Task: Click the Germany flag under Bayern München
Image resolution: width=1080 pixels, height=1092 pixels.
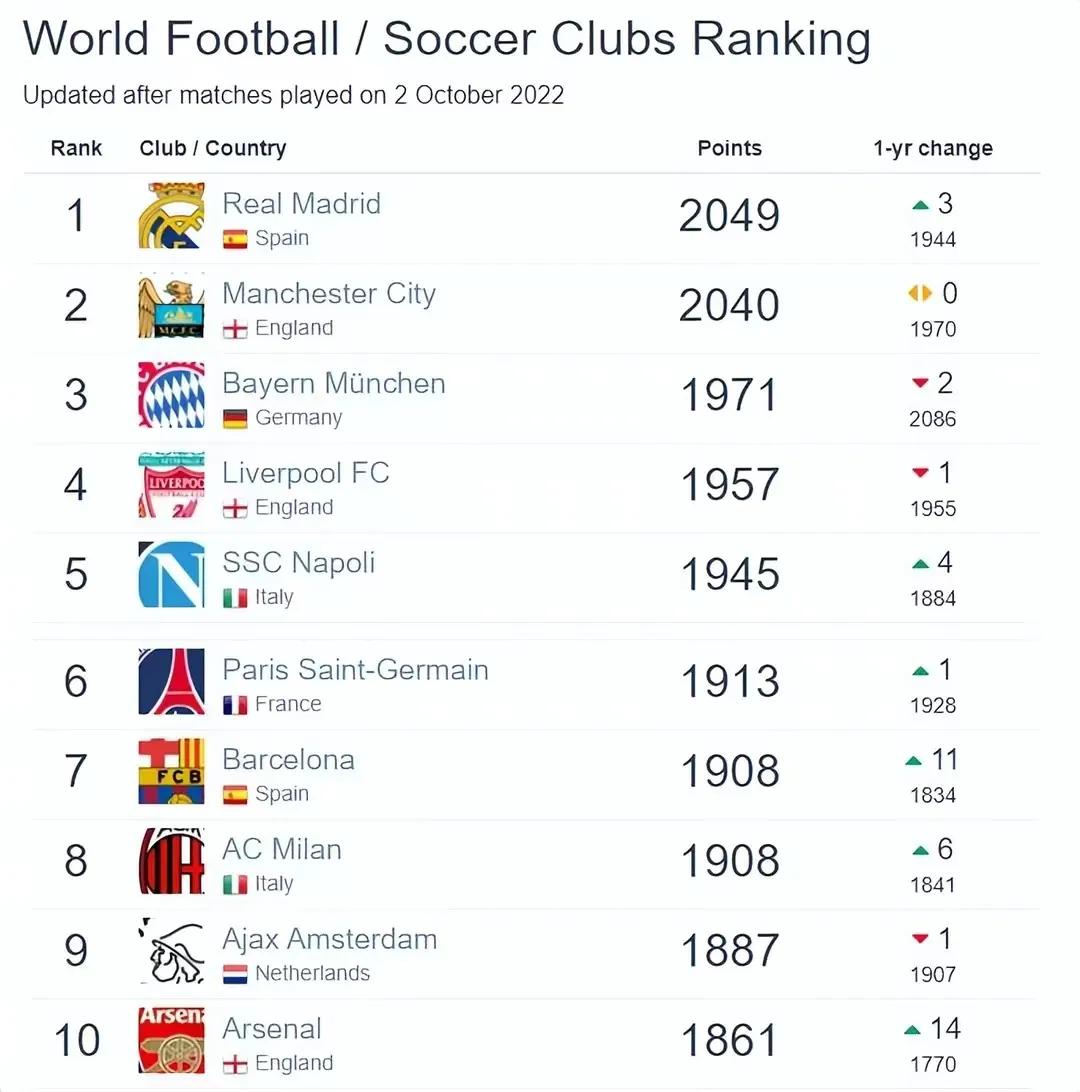Action: [235, 418]
